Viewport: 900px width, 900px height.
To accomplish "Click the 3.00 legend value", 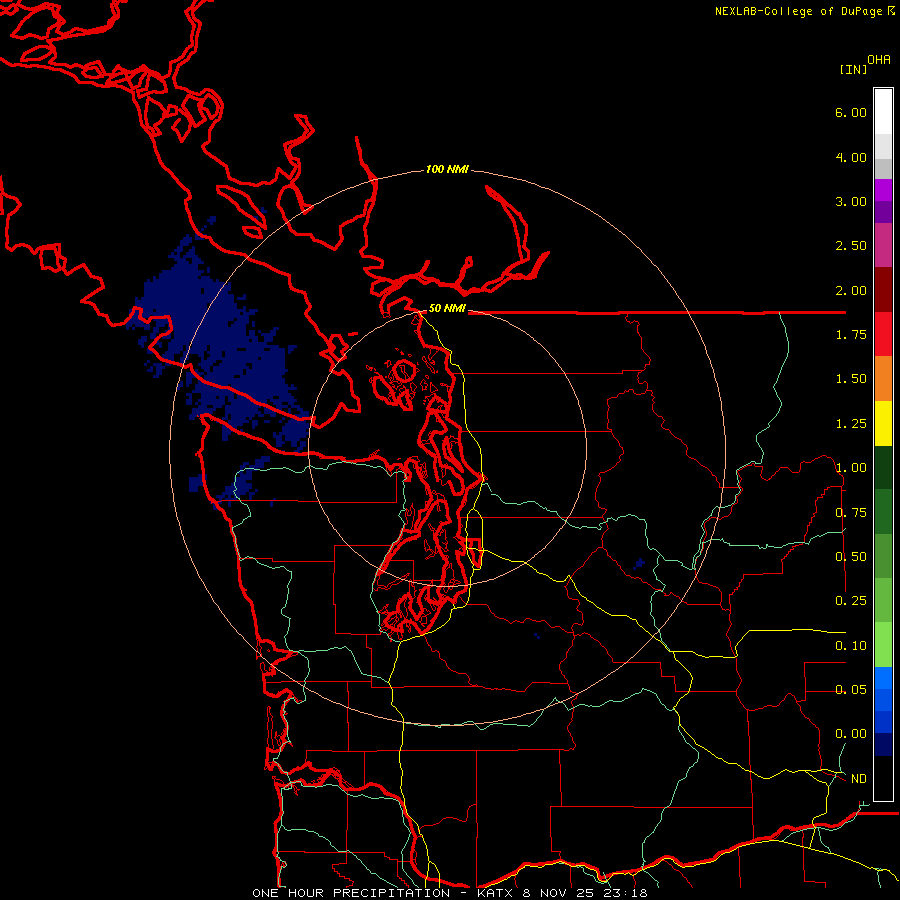I will (x=851, y=201).
